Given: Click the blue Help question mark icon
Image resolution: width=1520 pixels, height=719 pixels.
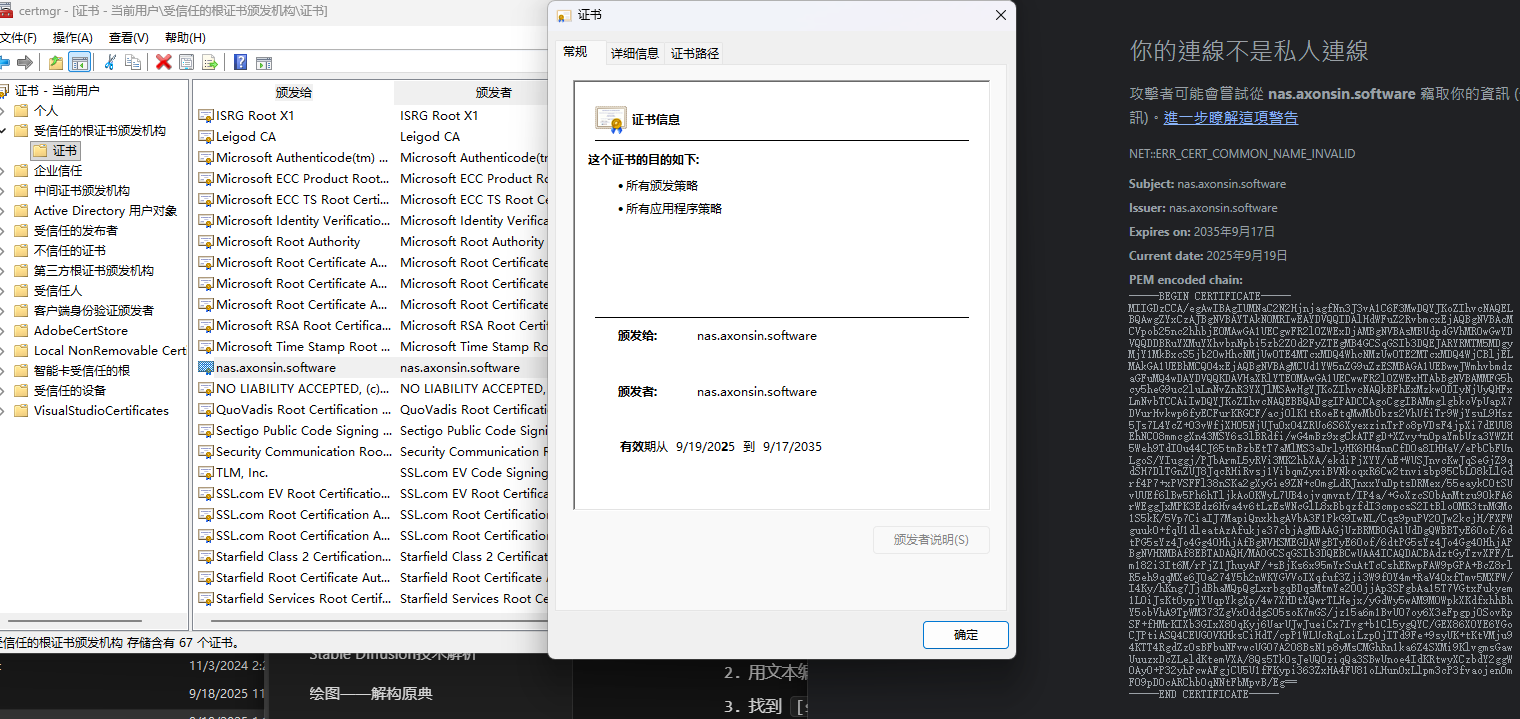Looking at the screenshot, I should (x=240, y=62).
